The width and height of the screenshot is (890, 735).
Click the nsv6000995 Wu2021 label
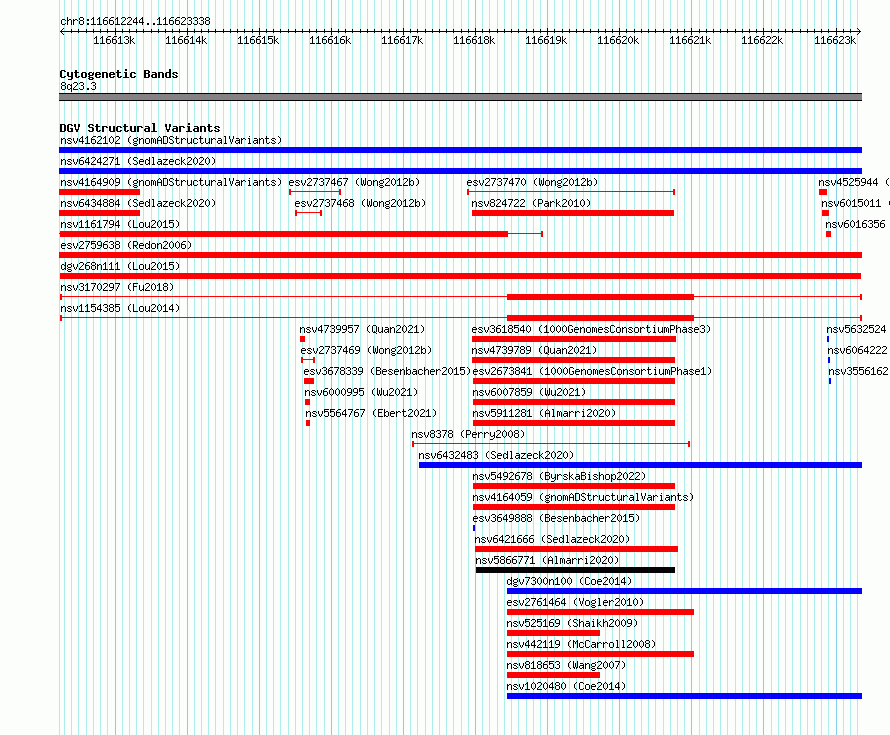point(361,392)
